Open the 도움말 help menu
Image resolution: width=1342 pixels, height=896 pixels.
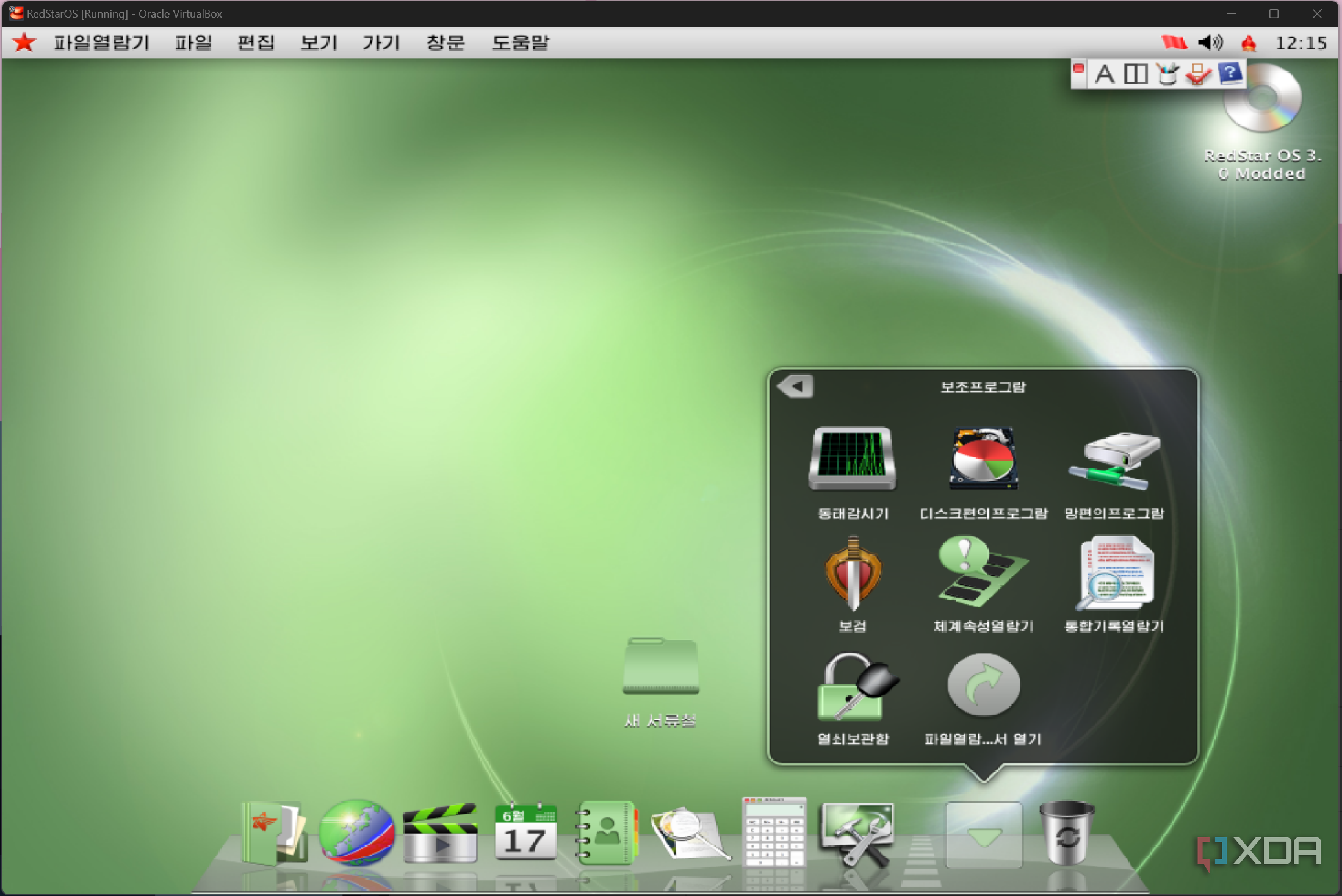click(521, 43)
